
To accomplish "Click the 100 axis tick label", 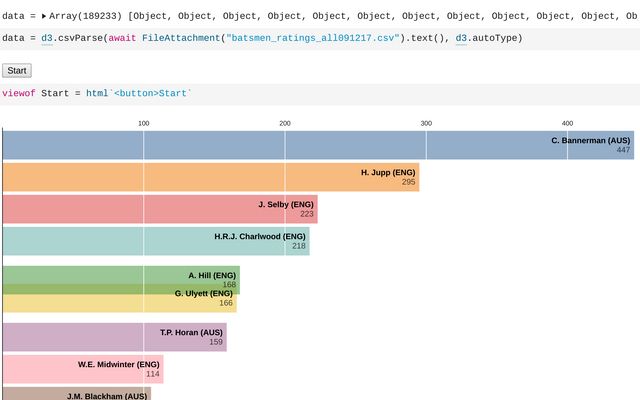I will pyautogui.click(x=143, y=123).
